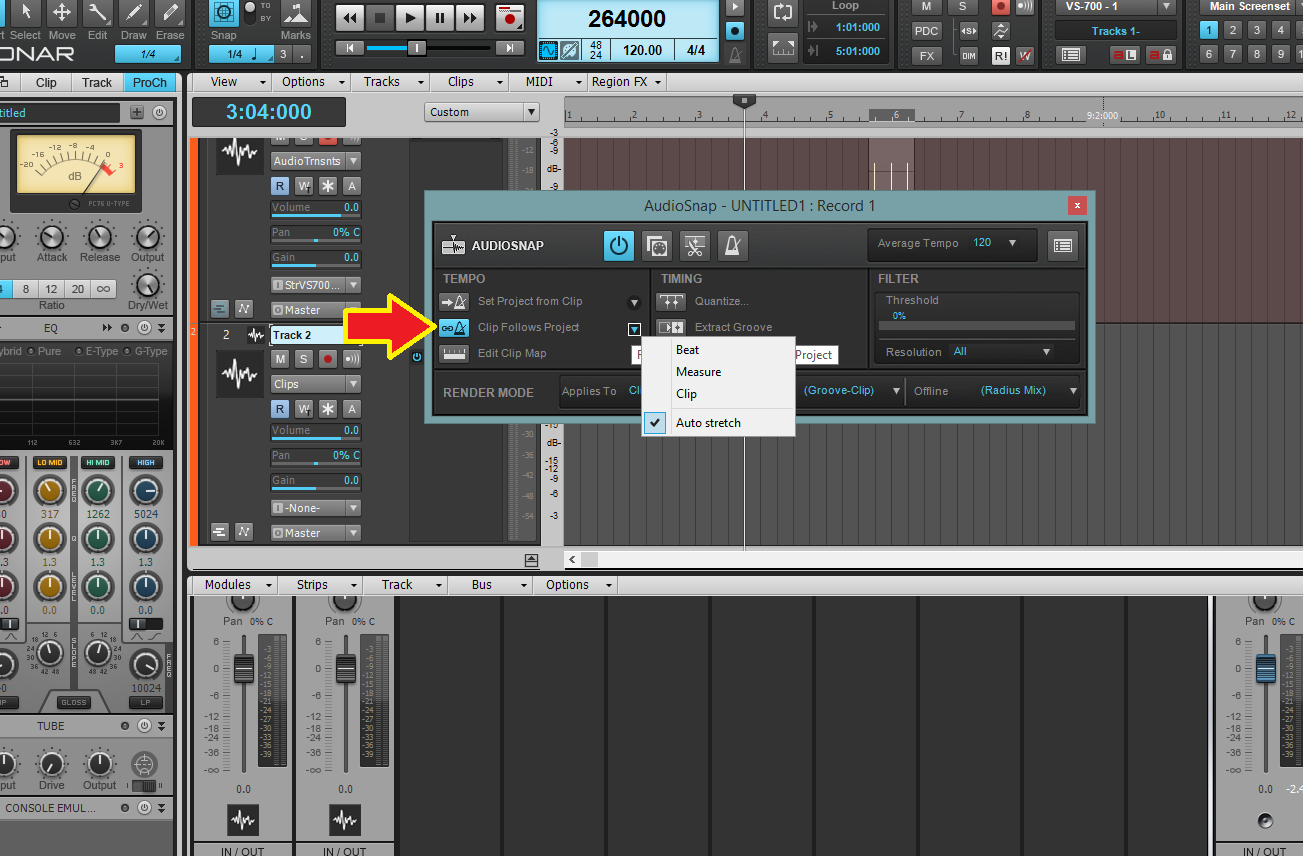The height and width of the screenshot is (856, 1303).
Task: Click AudioSnap split-beats scissors icon
Action: click(x=695, y=245)
